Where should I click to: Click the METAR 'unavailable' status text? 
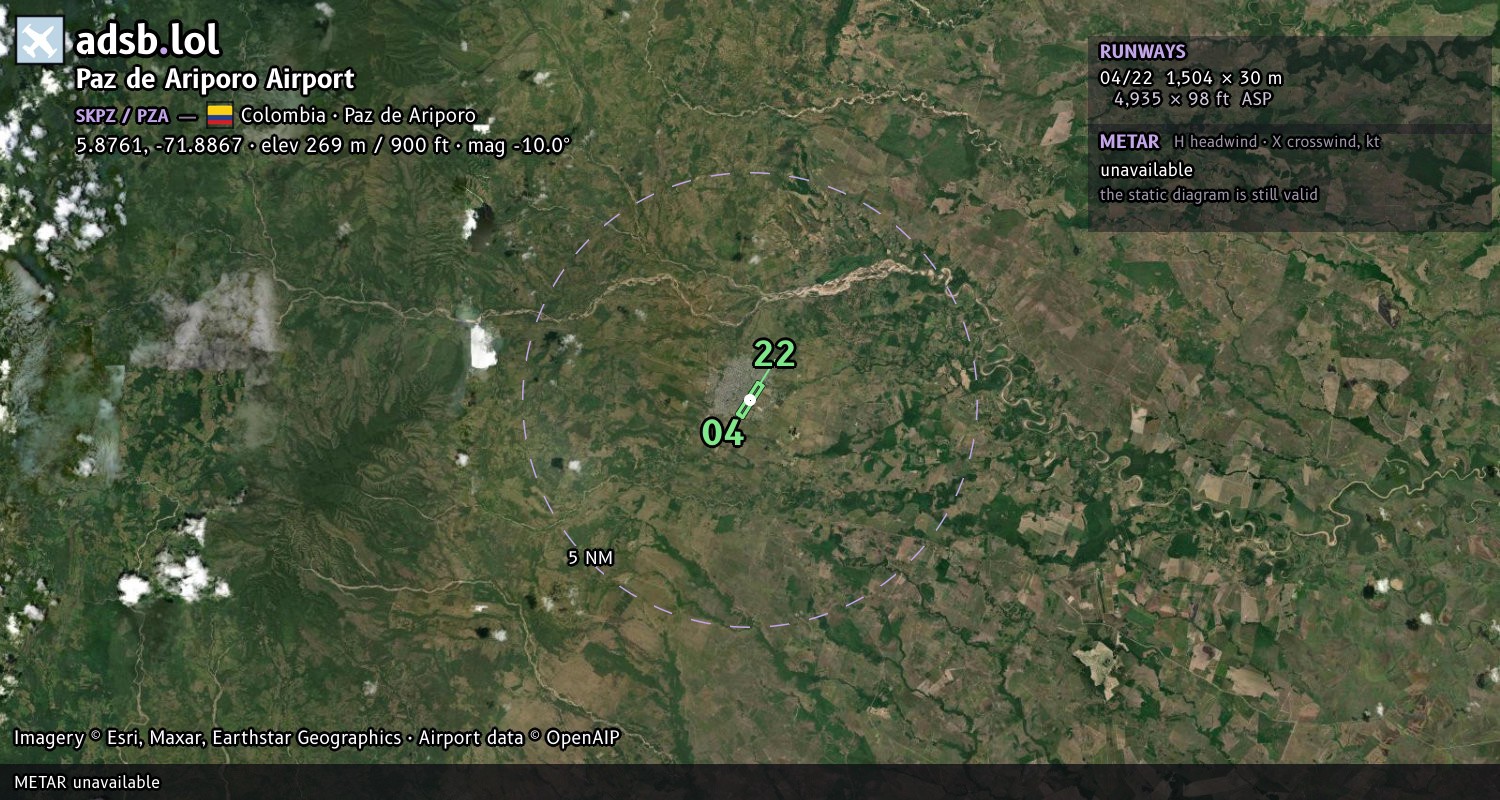[x=1146, y=170]
